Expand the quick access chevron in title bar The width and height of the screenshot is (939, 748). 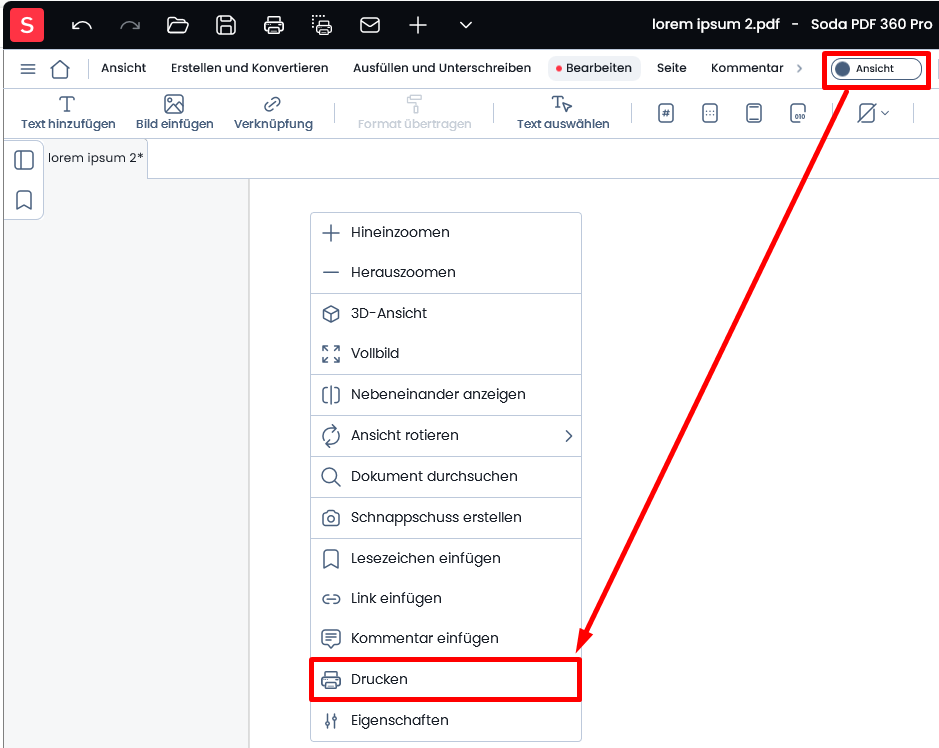[465, 25]
